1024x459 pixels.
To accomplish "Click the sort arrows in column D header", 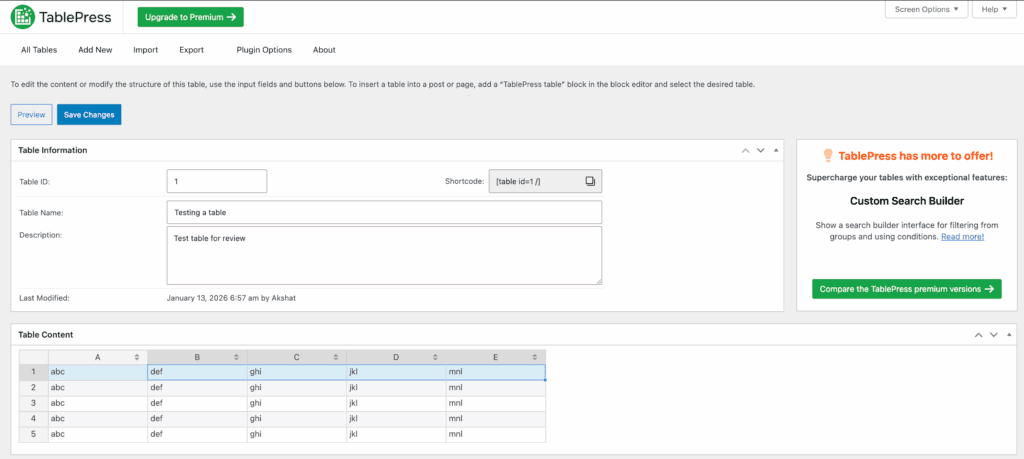I will (x=436, y=357).
